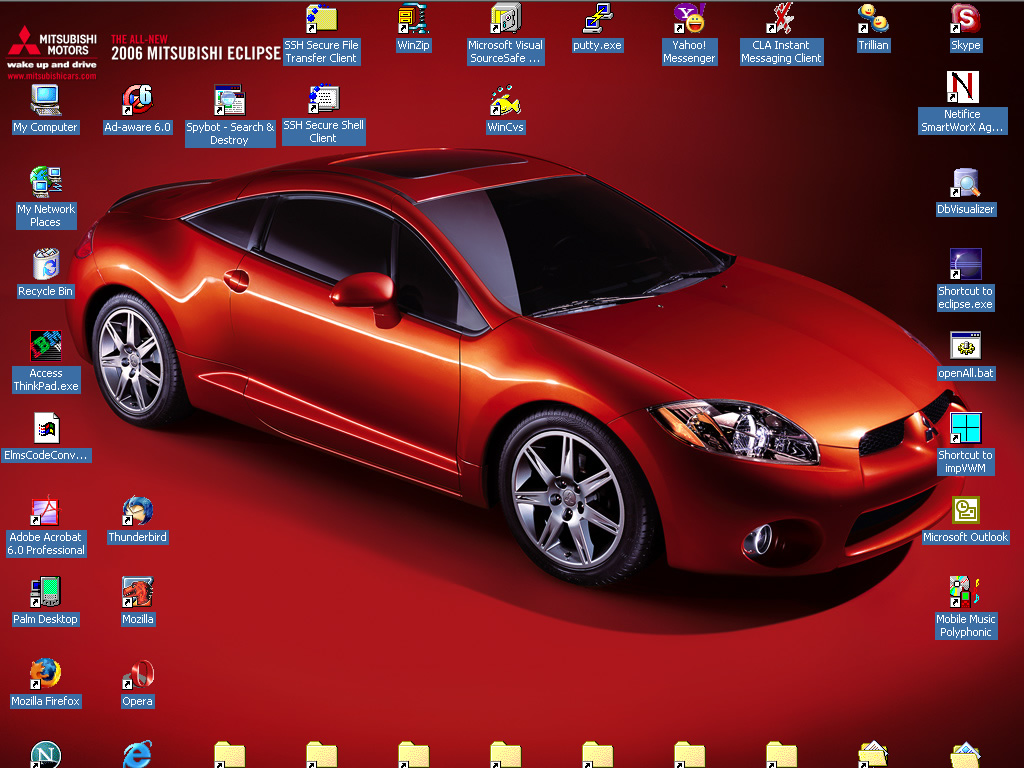Launch the Thunderbird mail shortcut
Viewport: 1024px width, 768px height.
pos(137,511)
